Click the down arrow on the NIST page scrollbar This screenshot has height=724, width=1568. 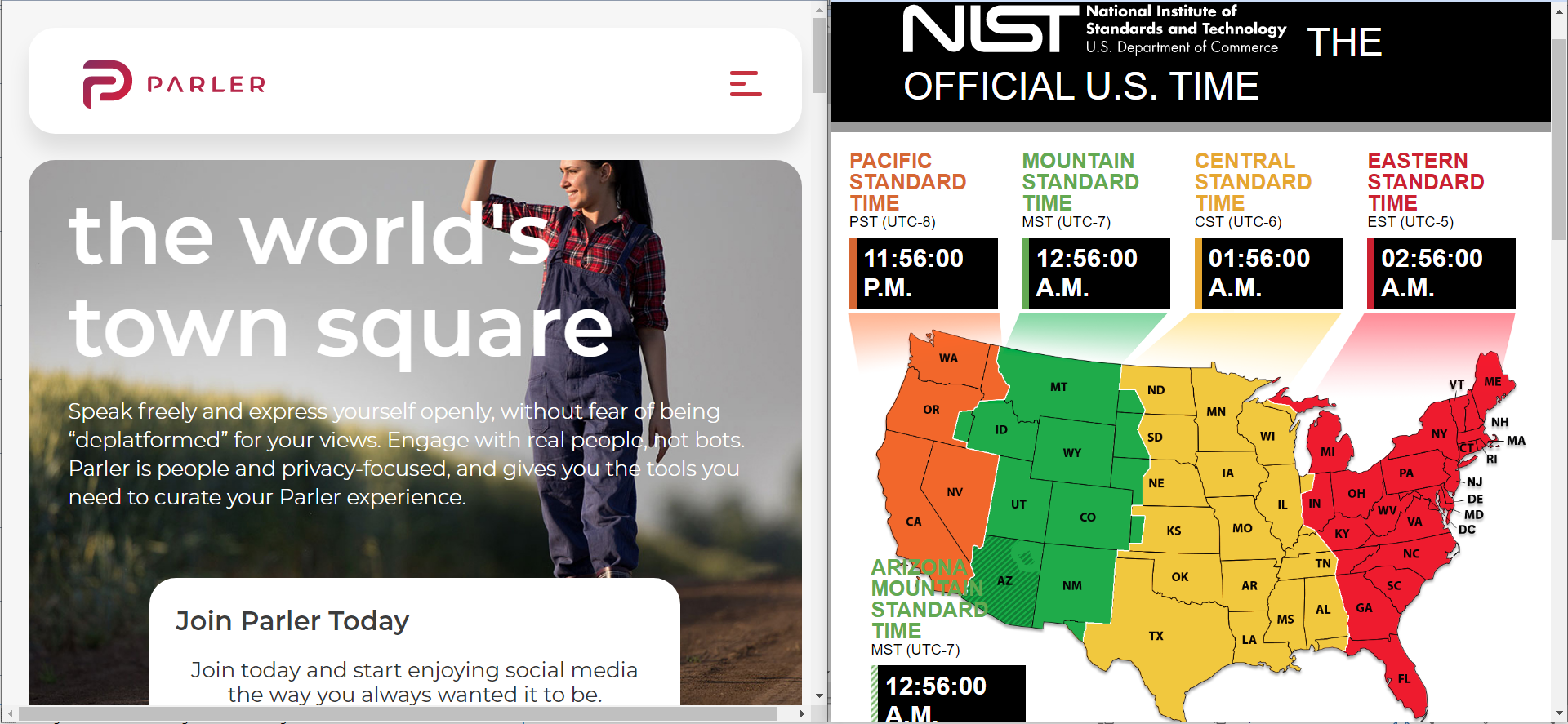(x=1559, y=713)
